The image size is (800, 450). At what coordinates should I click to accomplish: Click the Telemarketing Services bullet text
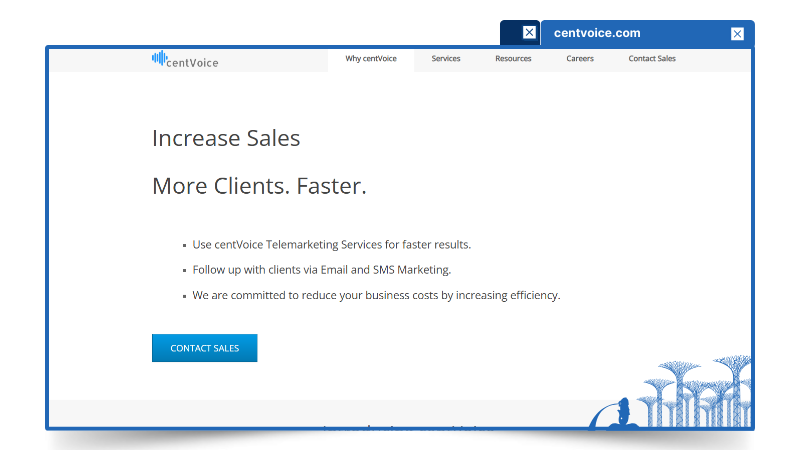pos(331,244)
